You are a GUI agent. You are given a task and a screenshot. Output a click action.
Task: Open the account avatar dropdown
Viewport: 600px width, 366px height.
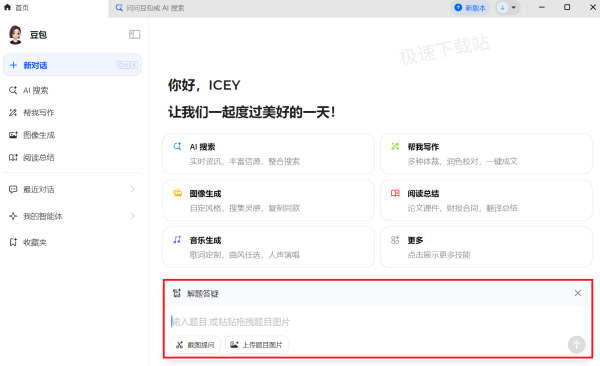(508, 8)
